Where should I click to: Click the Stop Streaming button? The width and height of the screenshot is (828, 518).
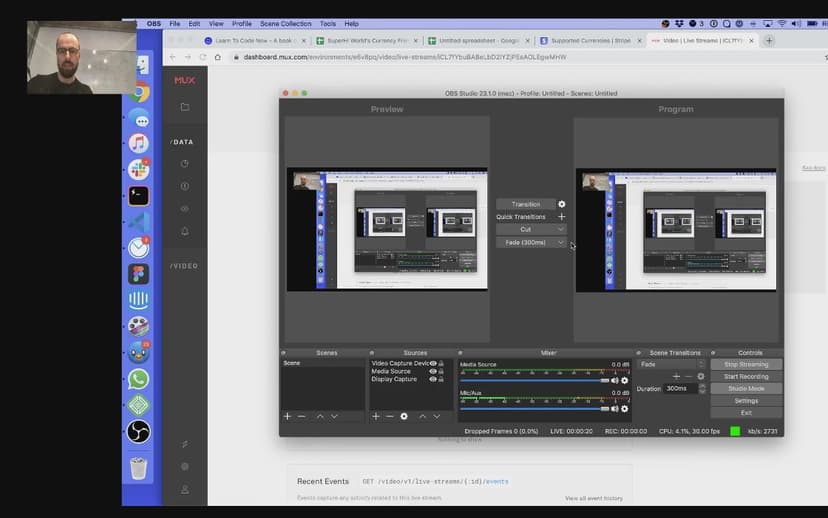746,364
